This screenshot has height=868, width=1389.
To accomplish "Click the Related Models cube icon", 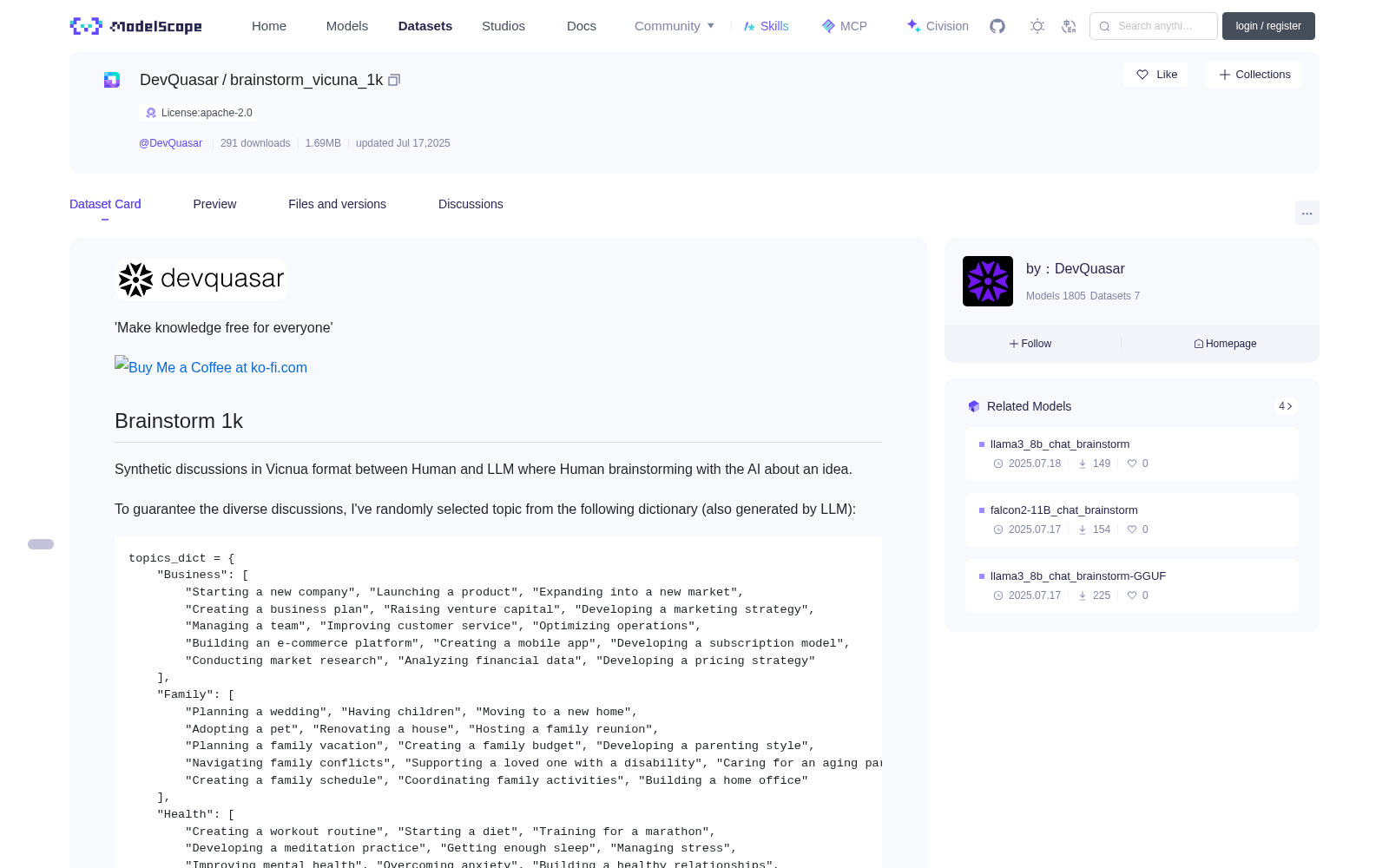I will point(974,406).
